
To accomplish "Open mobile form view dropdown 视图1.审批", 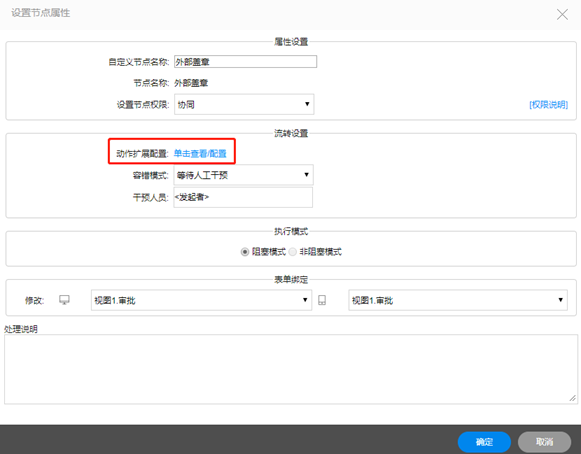I will pos(458,300).
